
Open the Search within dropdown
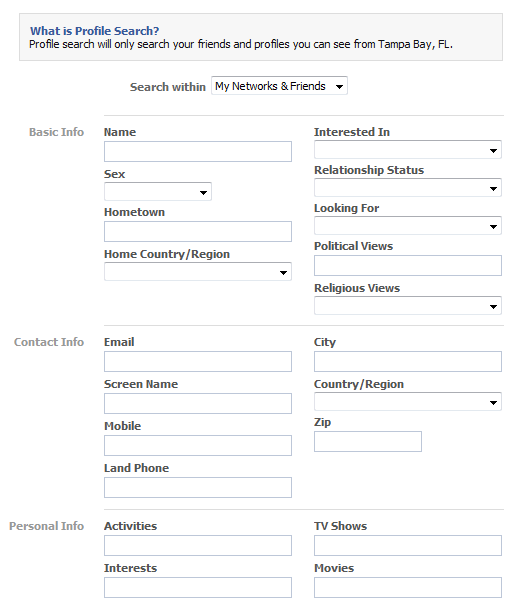[279, 86]
